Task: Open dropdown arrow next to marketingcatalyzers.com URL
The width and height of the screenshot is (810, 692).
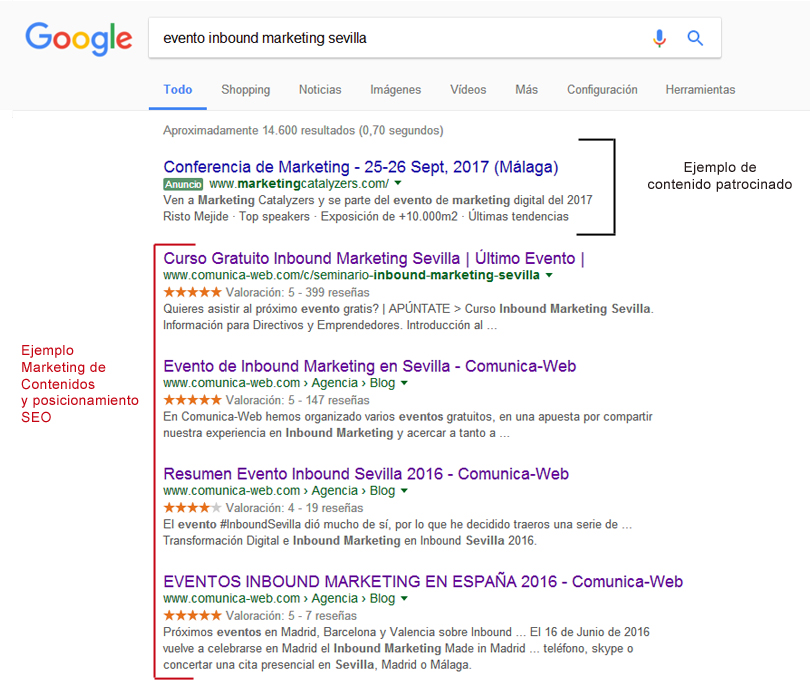Action: pos(398,183)
